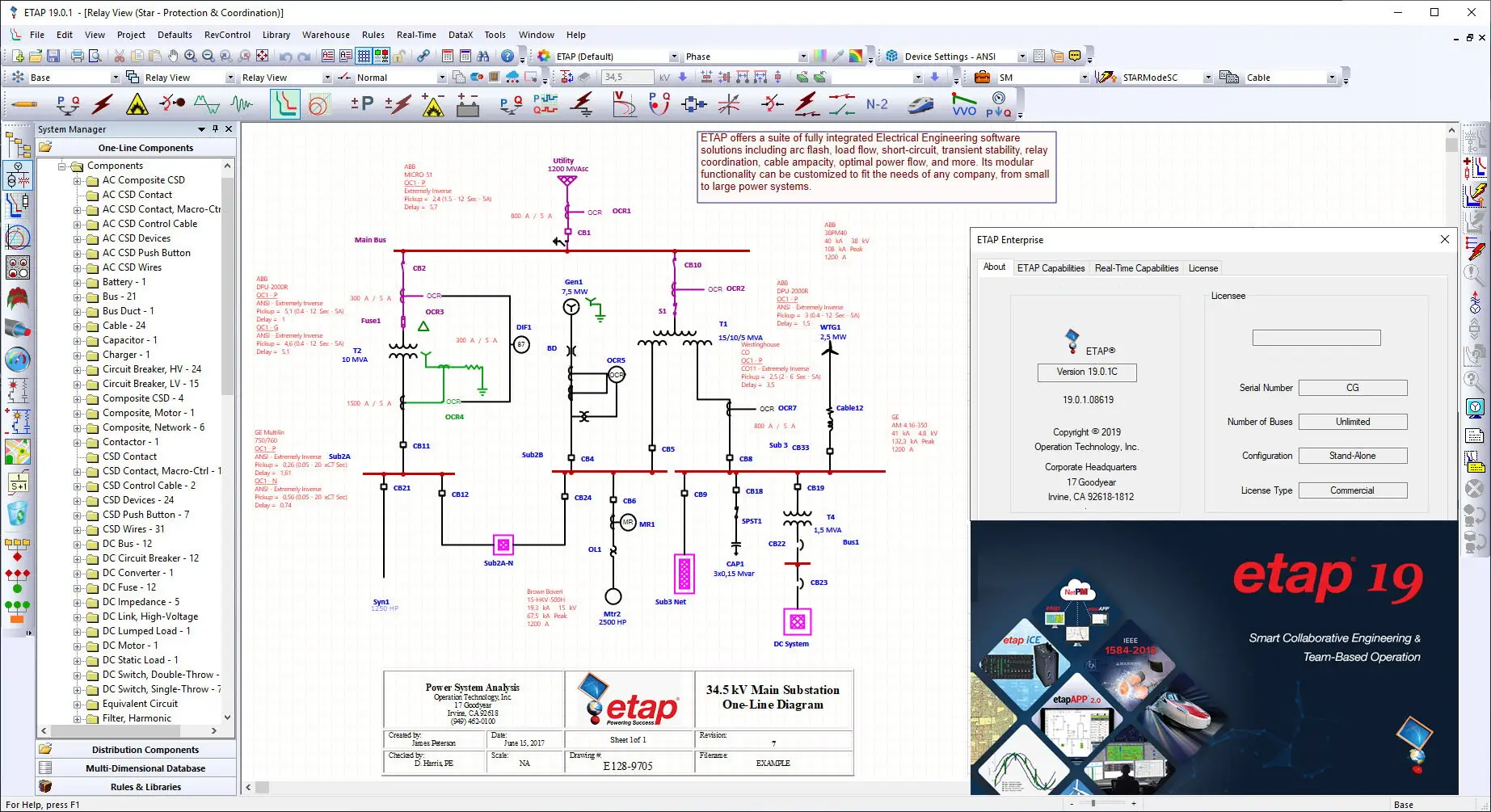
Task: Activate Star Protection & Coordination curve icon
Action: (x=284, y=104)
